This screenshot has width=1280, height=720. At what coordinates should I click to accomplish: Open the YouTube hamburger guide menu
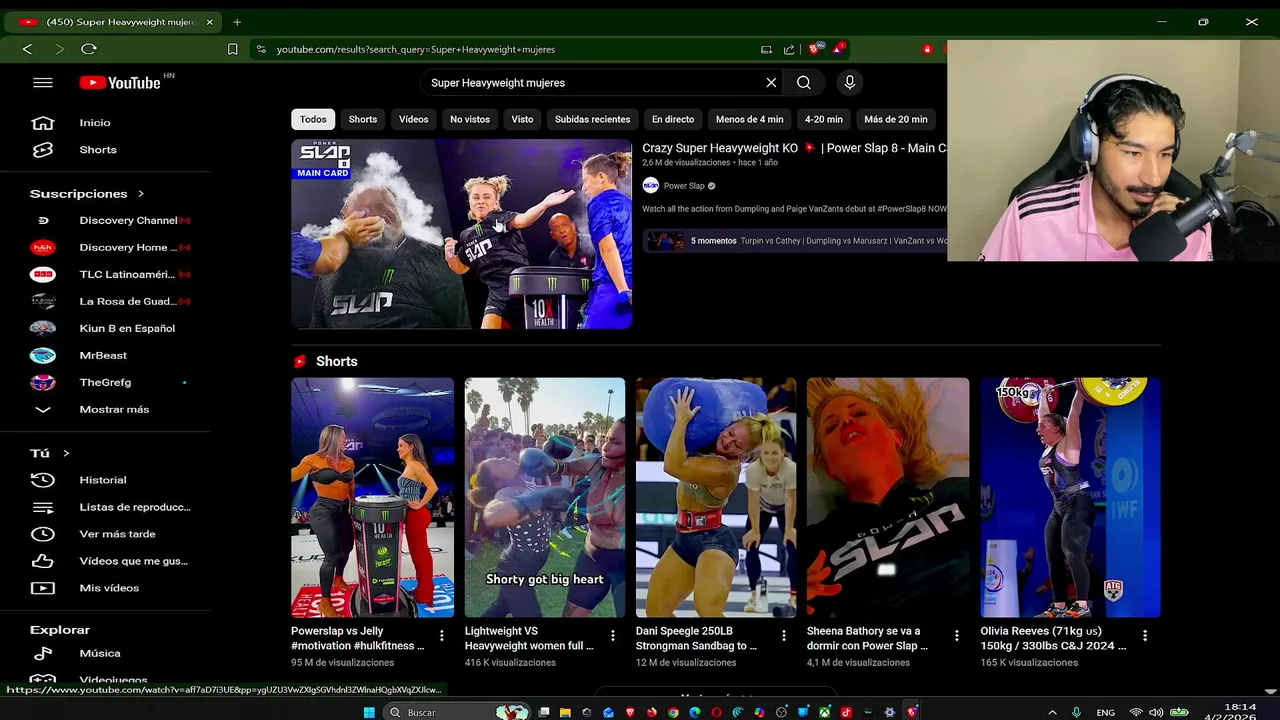43,83
